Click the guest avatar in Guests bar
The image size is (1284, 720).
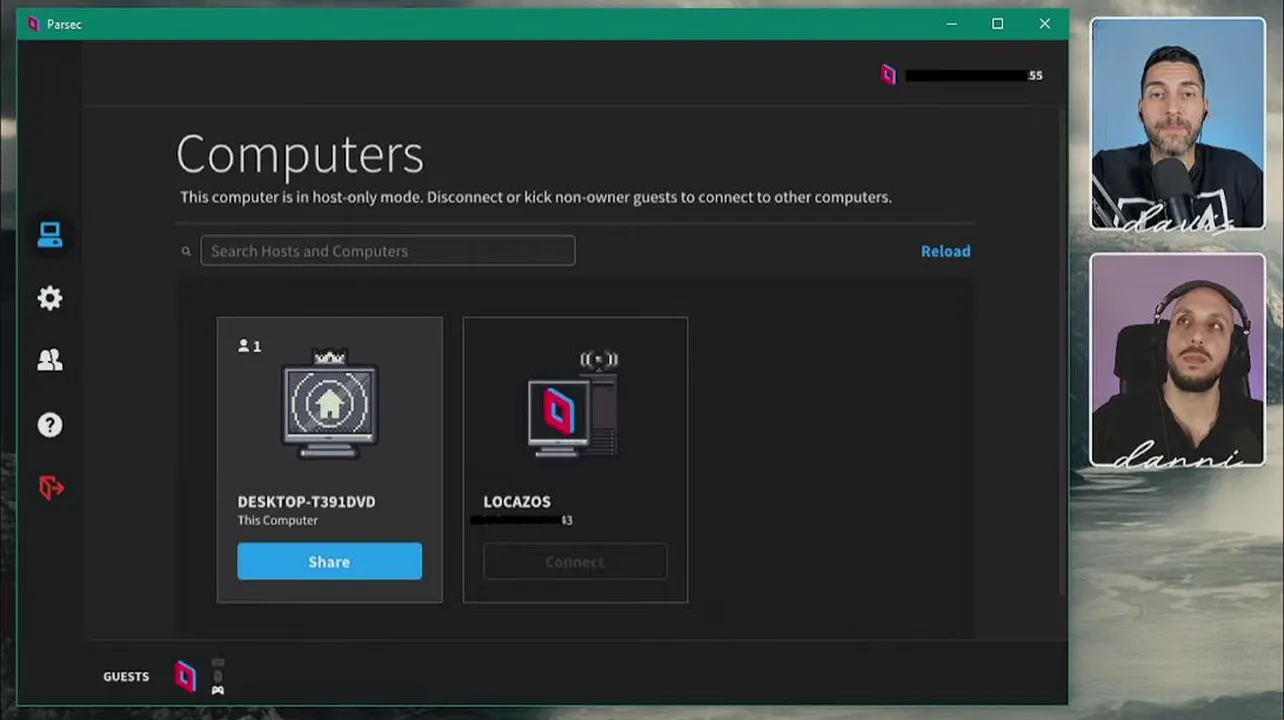click(x=186, y=676)
